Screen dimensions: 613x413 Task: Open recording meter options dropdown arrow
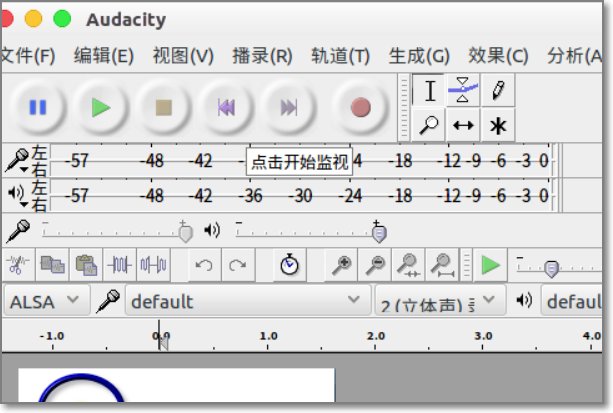(24, 170)
